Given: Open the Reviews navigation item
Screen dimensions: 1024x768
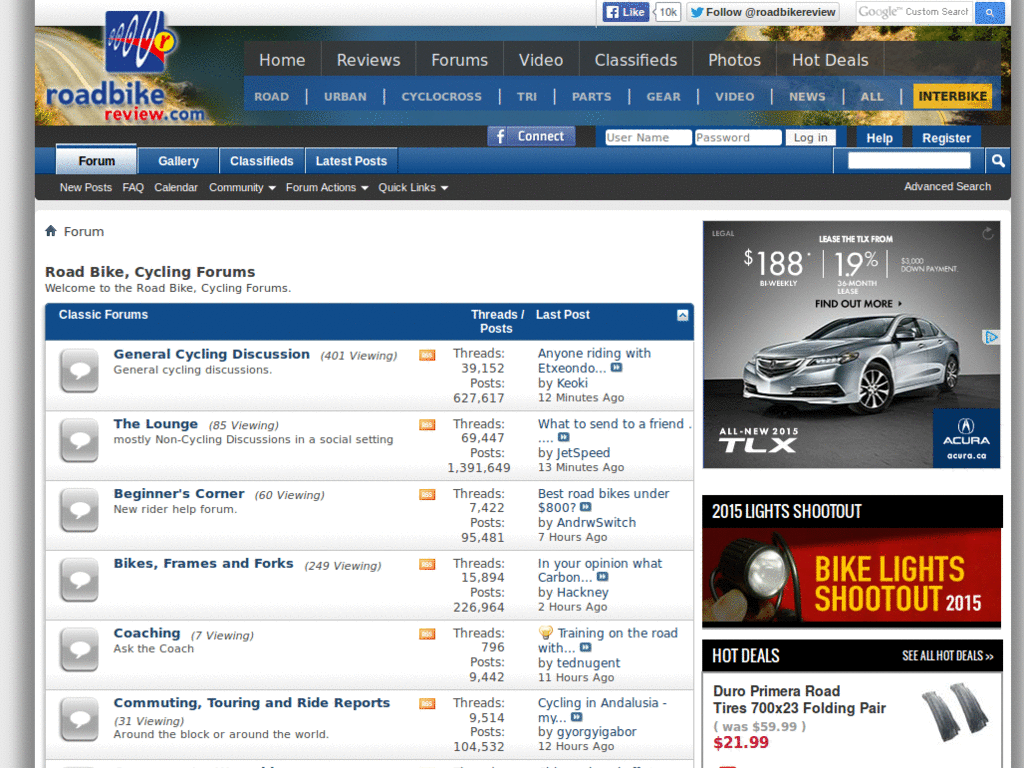Looking at the screenshot, I should click(368, 60).
